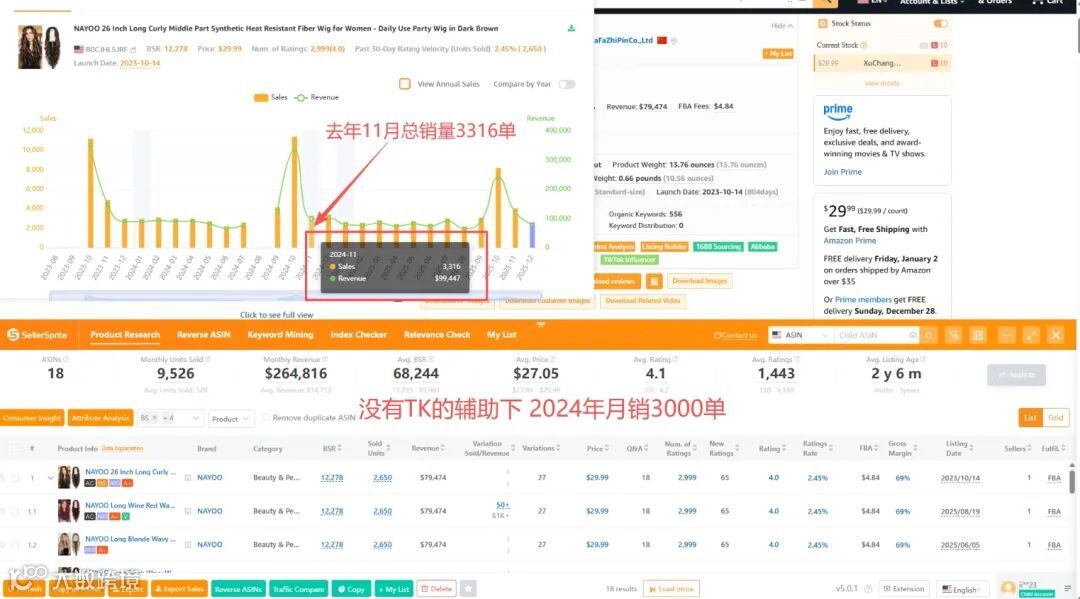The width and height of the screenshot is (1080, 599).
Task: Sort by Price column
Action: coord(597,448)
